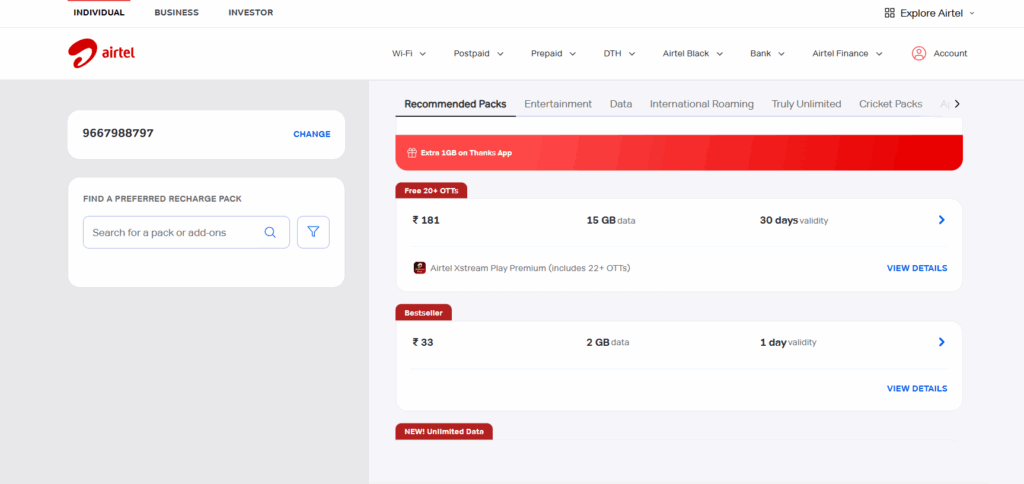Click the search magnifier icon
Viewport: 1024px width, 484px height.
coord(270,232)
